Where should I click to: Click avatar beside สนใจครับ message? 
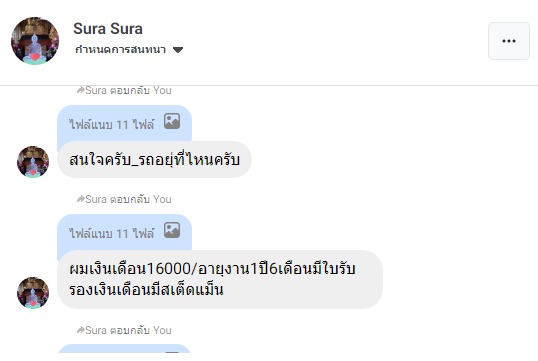click(x=33, y=162)
